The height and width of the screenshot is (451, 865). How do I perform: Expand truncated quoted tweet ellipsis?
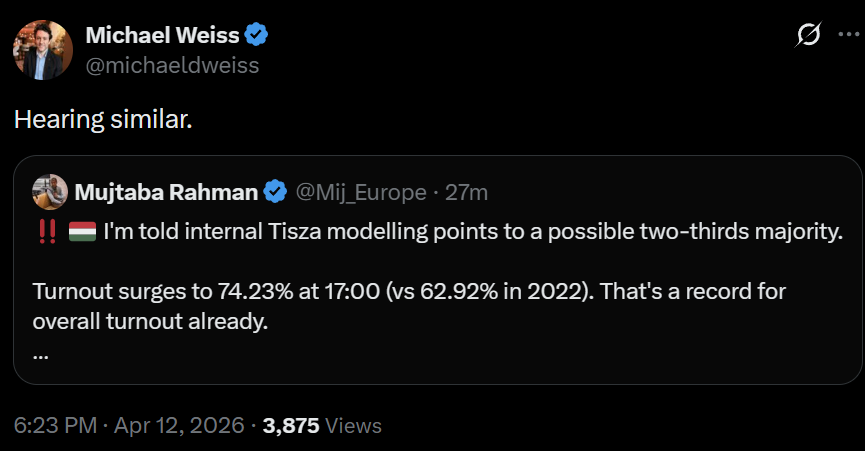click(40, 354)
